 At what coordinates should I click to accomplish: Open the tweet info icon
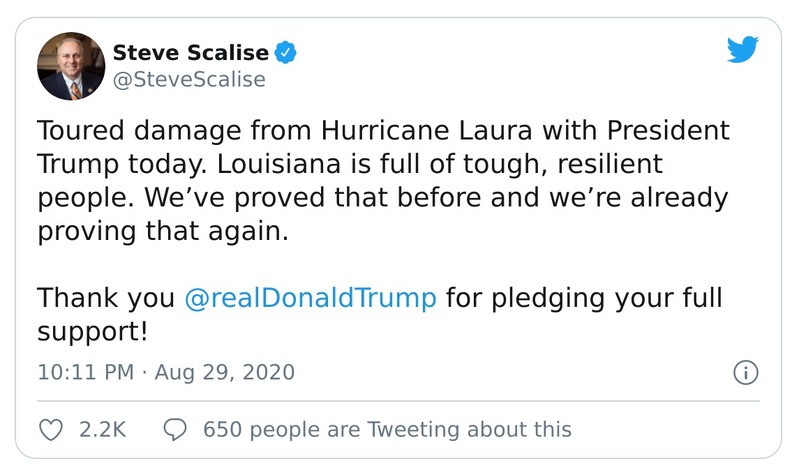click(744, 373)
